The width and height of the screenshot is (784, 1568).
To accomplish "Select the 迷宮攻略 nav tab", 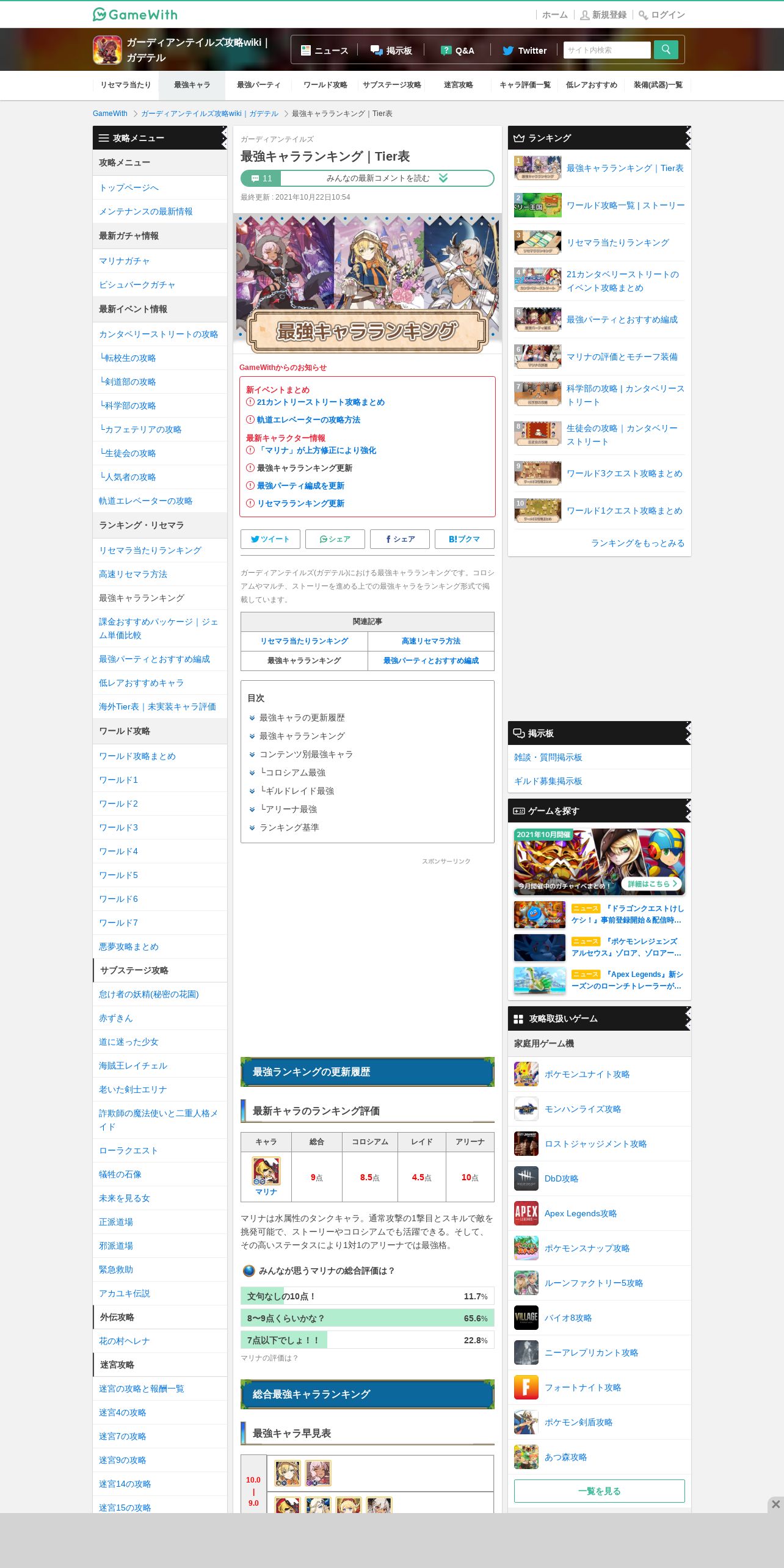I will [x=459, y=85].
